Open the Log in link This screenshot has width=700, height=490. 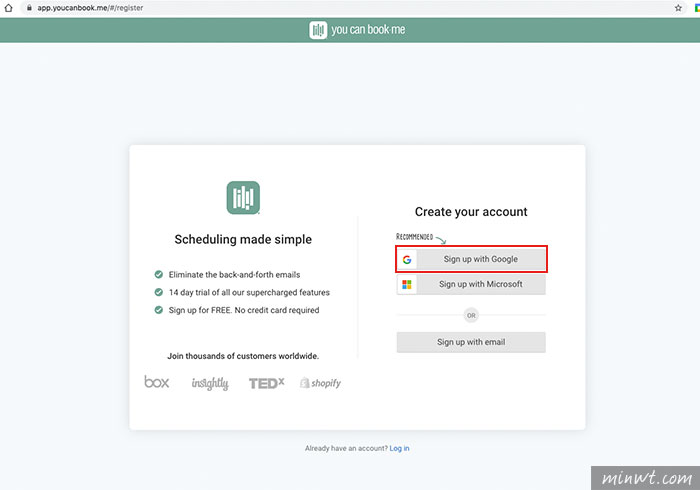pyautogui.click(x=399, y=448)
